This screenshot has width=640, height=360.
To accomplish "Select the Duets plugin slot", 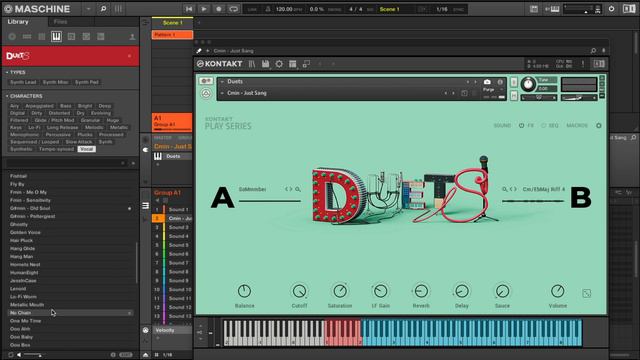I will (172, 156).
